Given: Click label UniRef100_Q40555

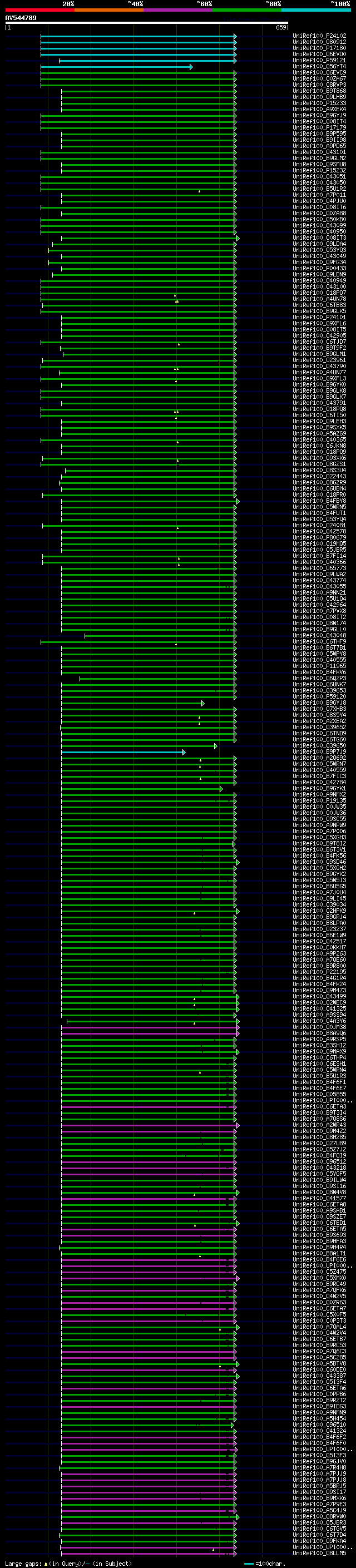Looking at the screenshot, I should tap(319, 660).
